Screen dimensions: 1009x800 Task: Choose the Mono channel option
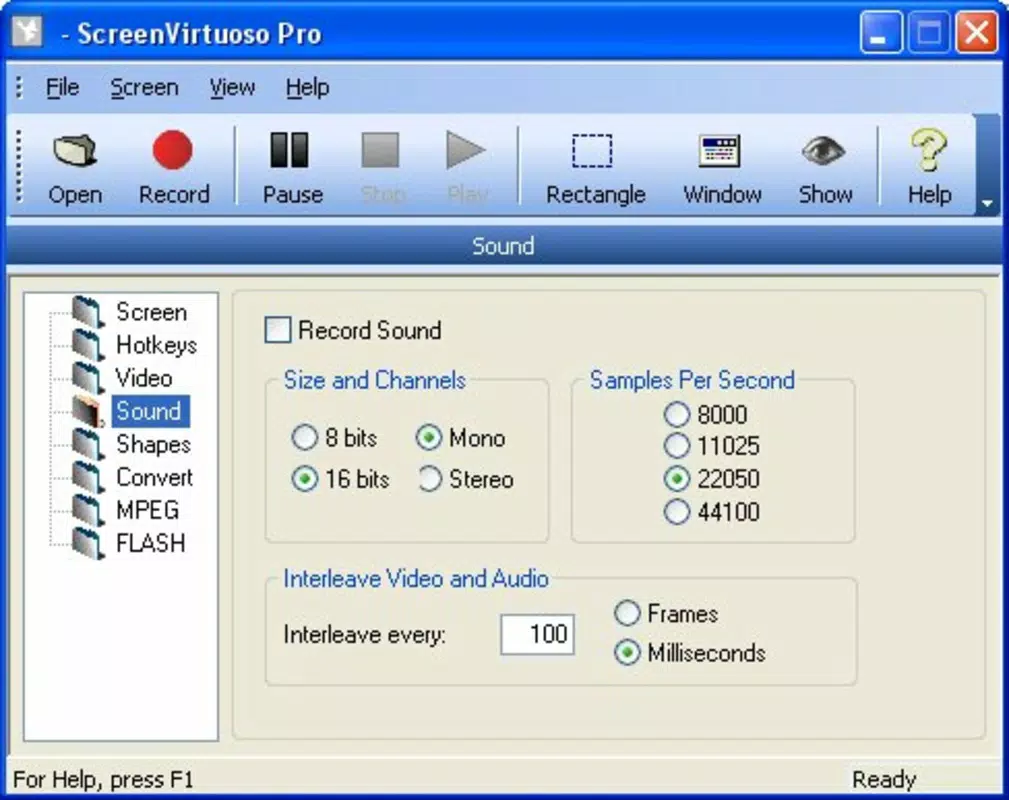(429, 438)
